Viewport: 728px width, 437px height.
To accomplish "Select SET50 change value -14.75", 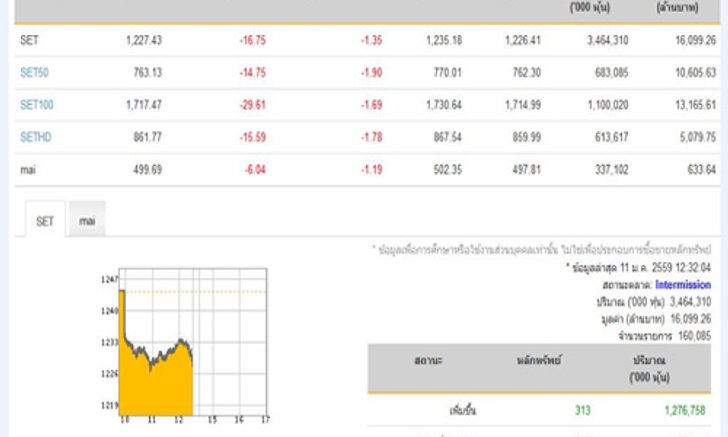I will tap(253, 72).
